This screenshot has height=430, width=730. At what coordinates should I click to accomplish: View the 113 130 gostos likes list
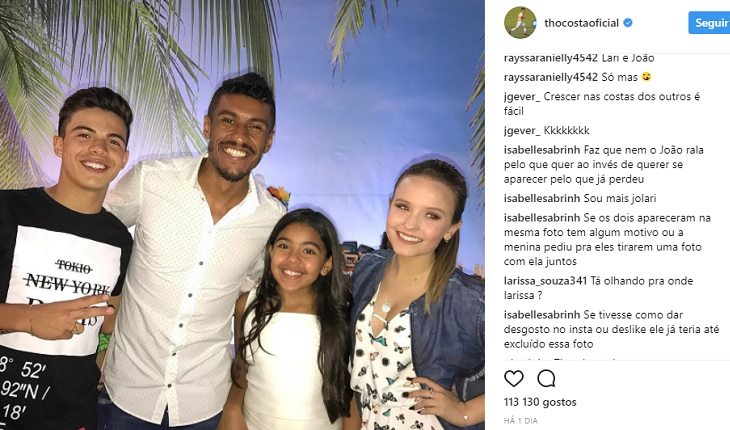(x=540, y=402)
